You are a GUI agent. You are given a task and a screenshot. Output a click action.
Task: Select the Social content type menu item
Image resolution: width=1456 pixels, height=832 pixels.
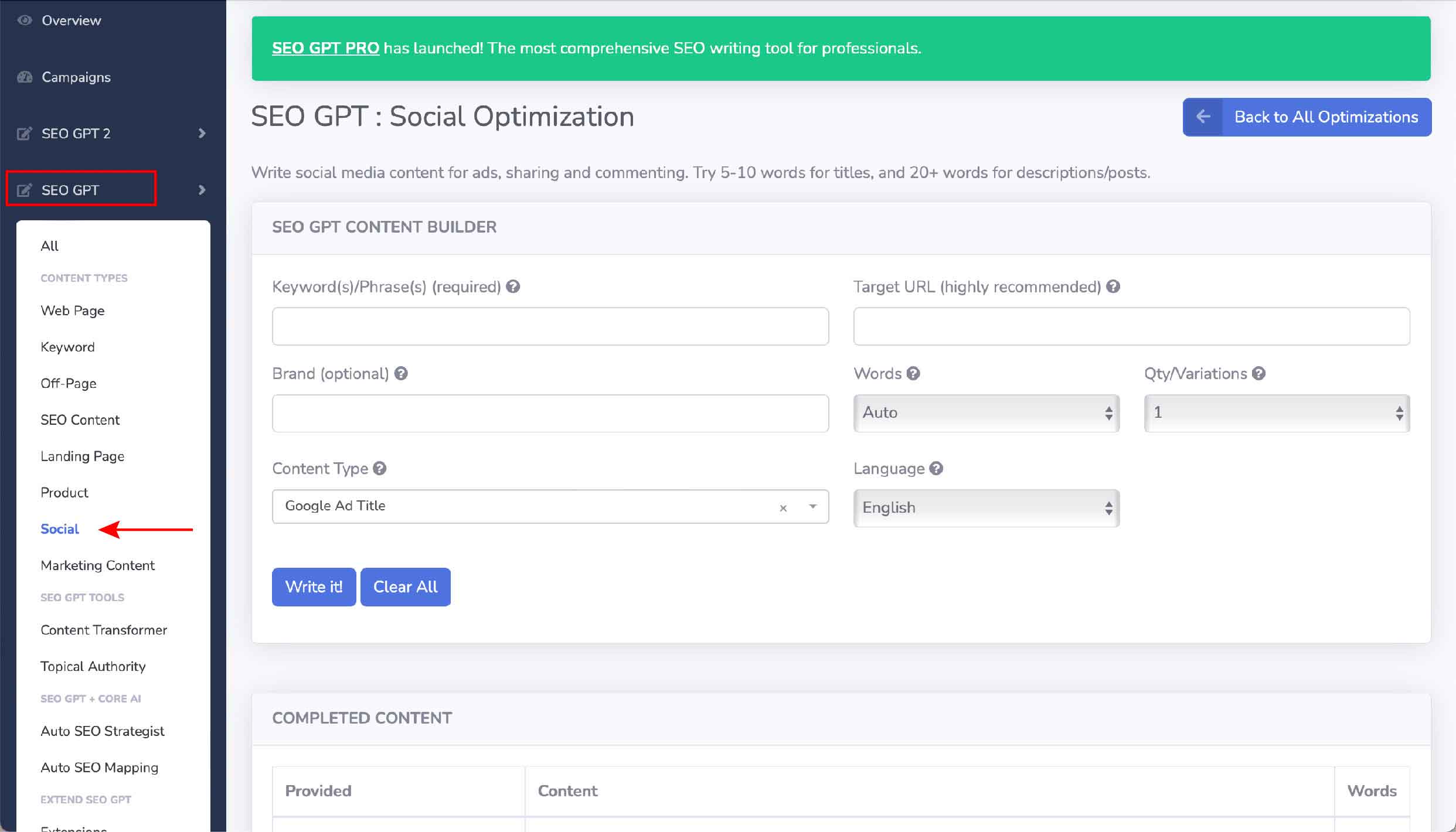click(59, 528)
